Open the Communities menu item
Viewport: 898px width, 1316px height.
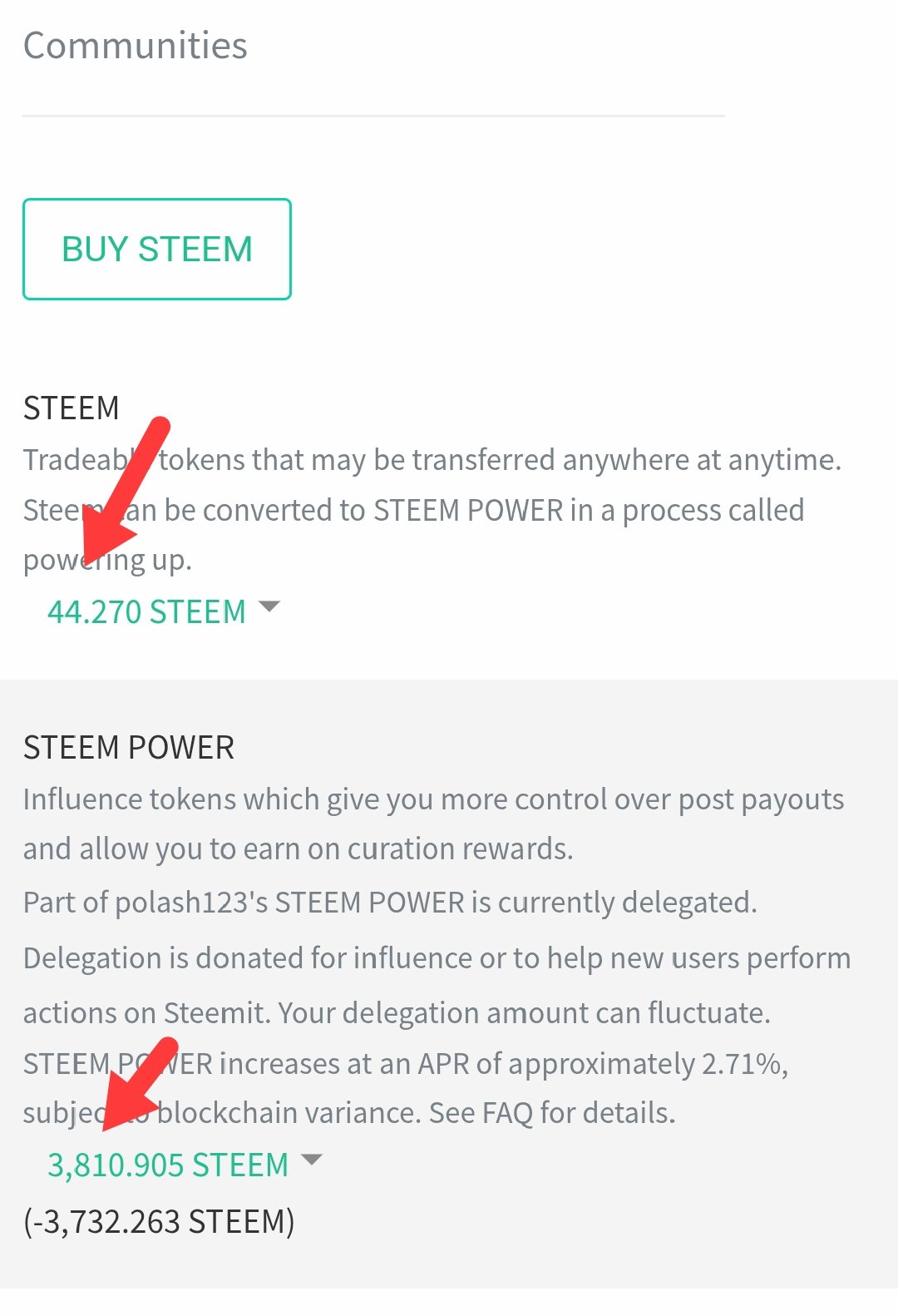click(x=136, y=46)
